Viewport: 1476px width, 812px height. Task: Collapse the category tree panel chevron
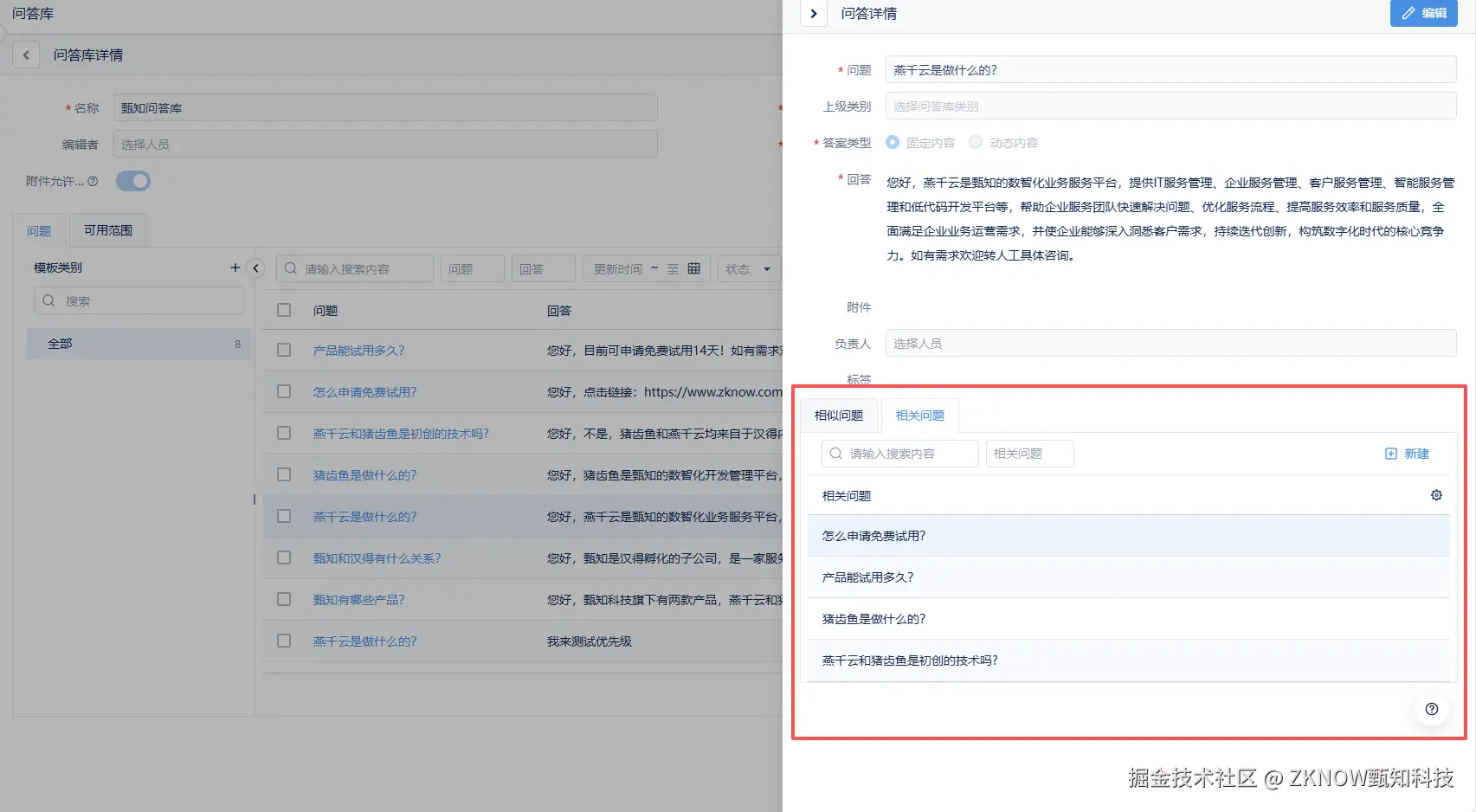[256, 268]
